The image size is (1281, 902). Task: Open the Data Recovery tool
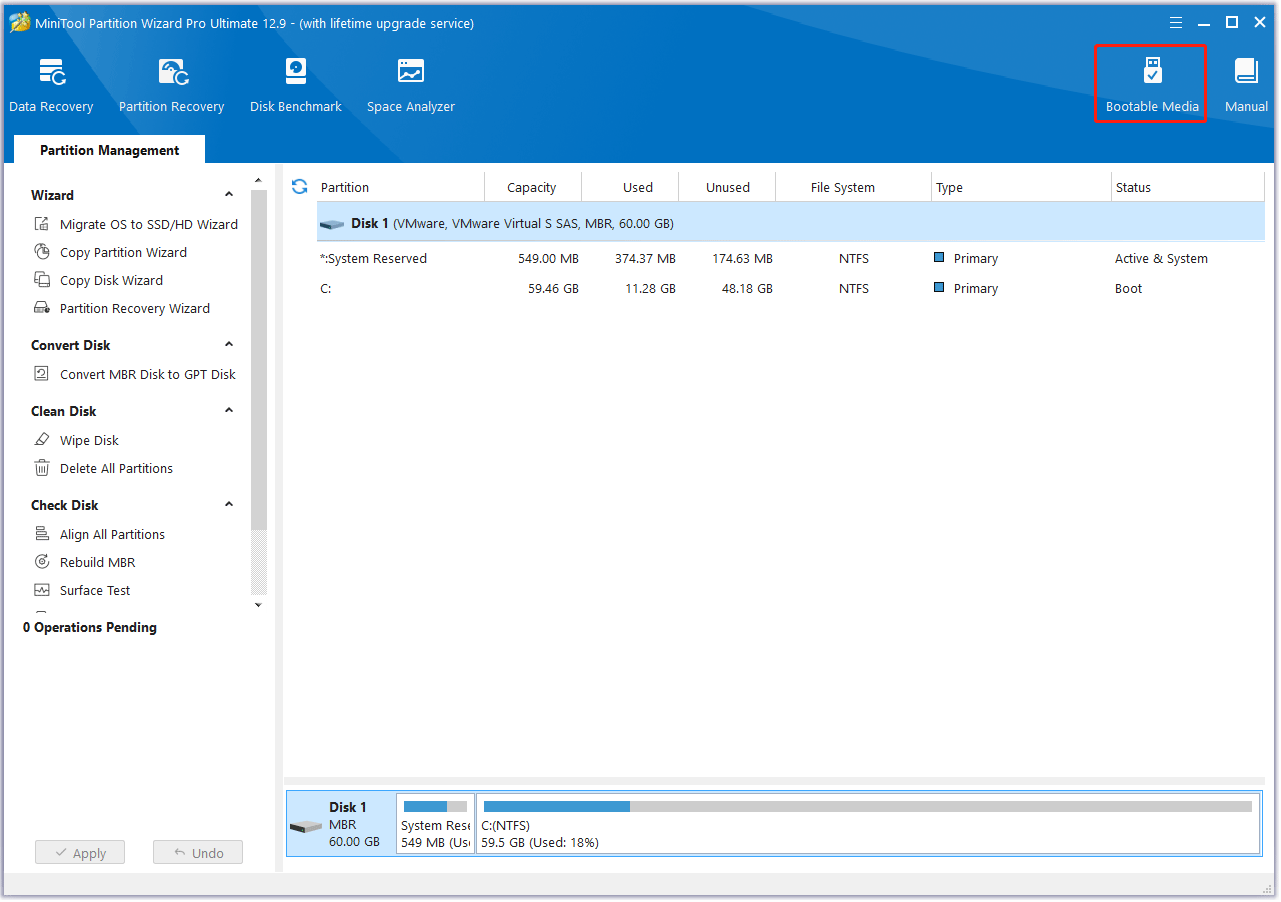click(x=51, y=85)
